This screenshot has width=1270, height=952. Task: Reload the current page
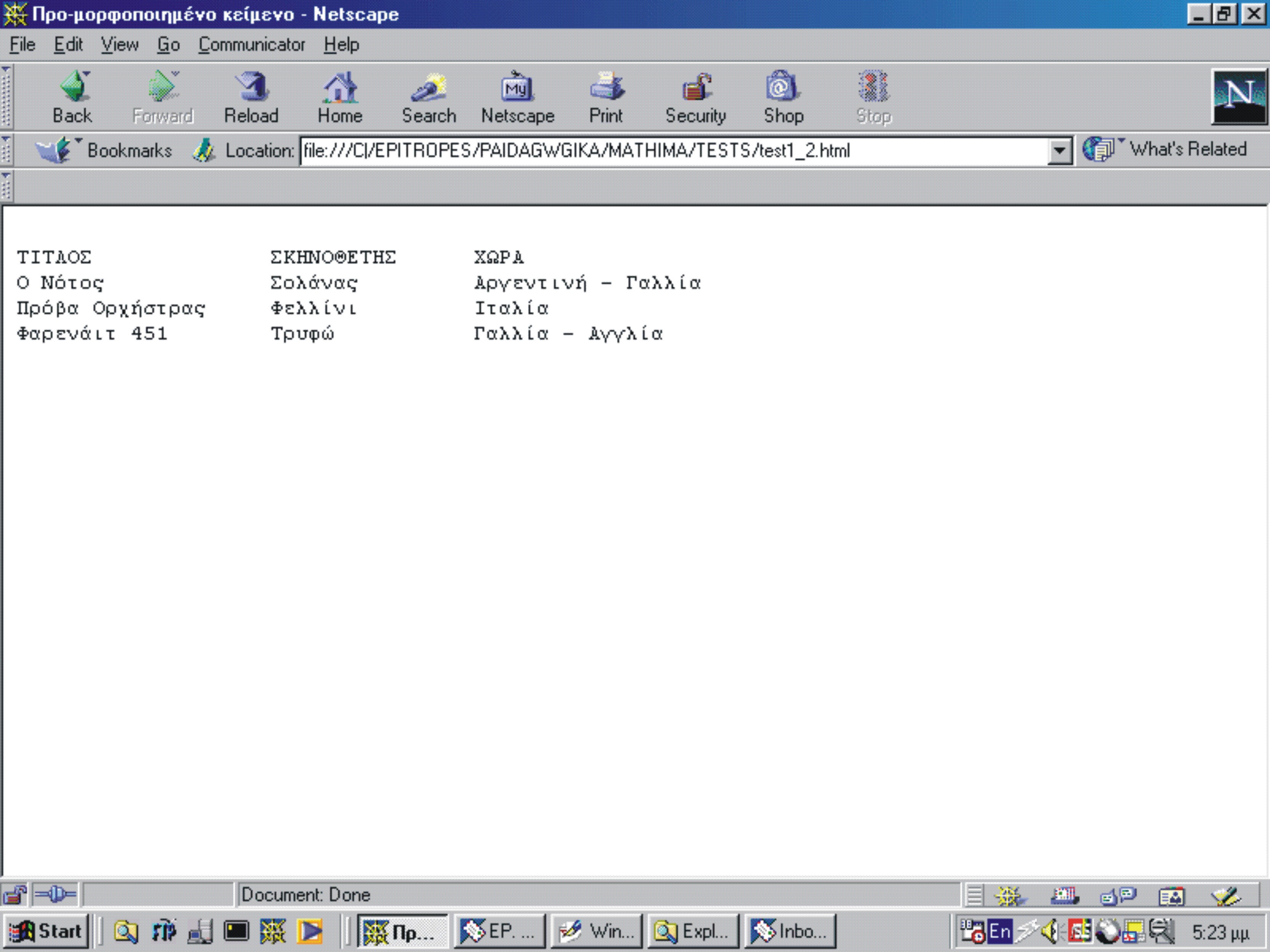(x=251, y=98)
